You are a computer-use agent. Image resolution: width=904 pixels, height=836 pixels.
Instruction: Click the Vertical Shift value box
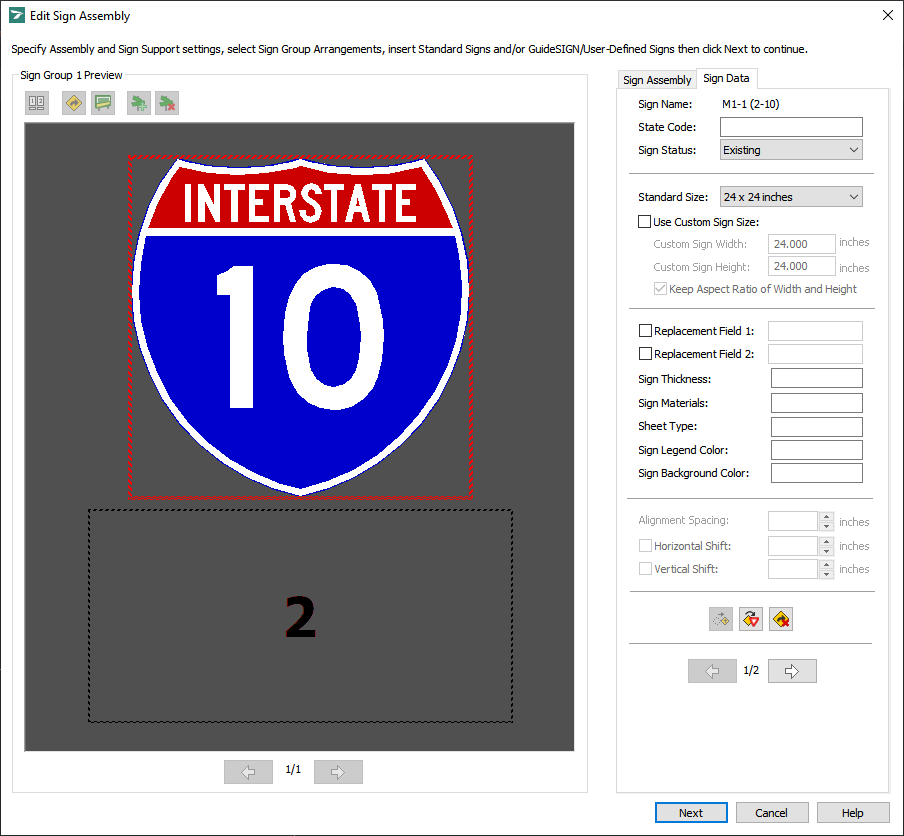793,569
